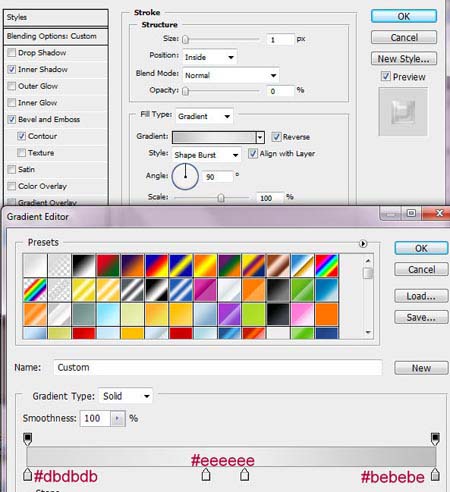Viewport: 450px width, 492px height.
Task: Click the New Style... button
Action: [404, 59]
